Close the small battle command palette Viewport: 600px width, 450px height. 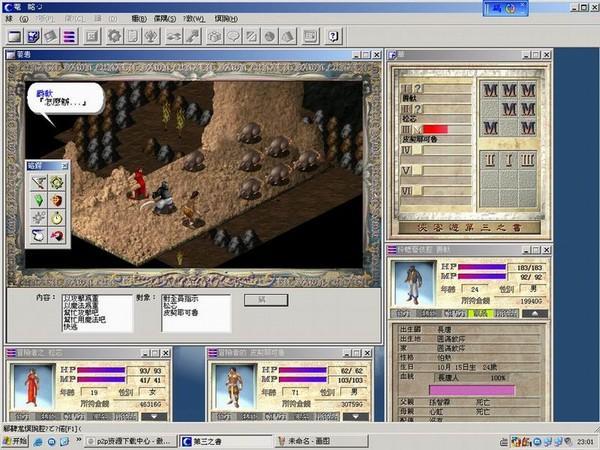(64, 166)
